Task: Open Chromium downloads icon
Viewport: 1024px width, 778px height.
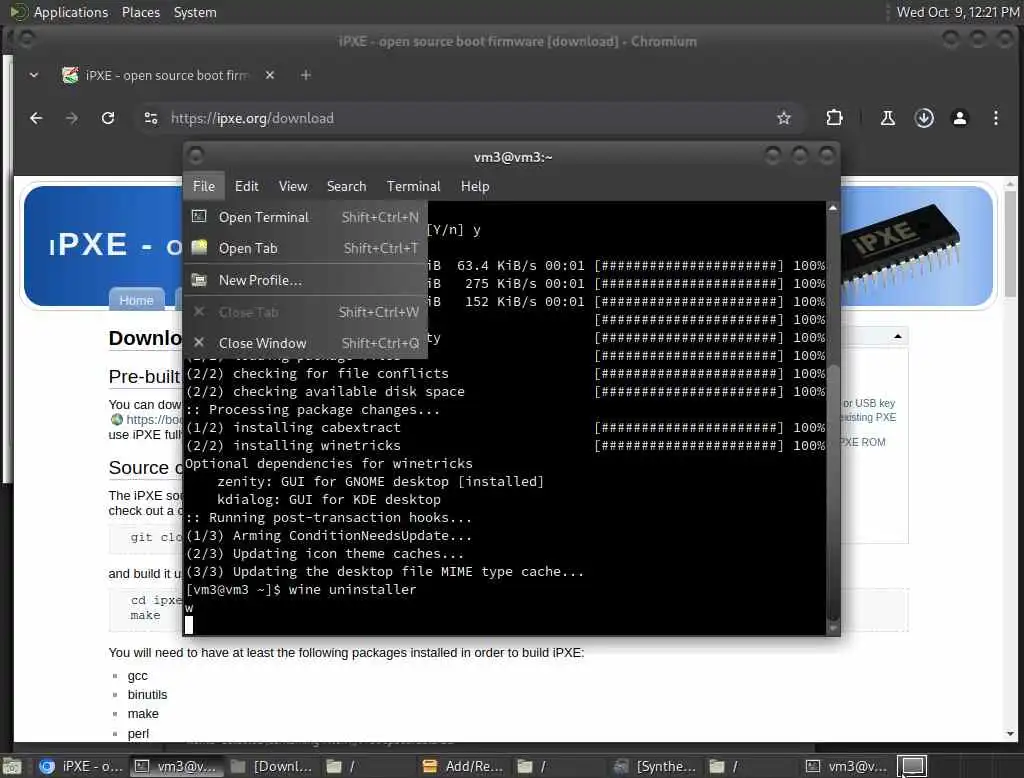Action: (923, 118)
